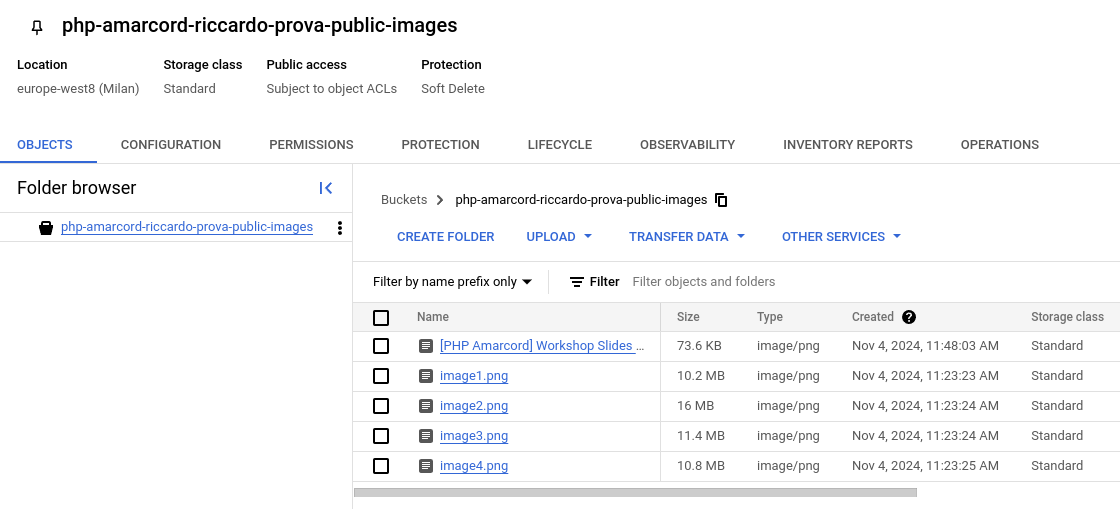Screen dimensions: 1120x509
Task: Copy bucket name using clipboard icon
Action: [722, 200]
